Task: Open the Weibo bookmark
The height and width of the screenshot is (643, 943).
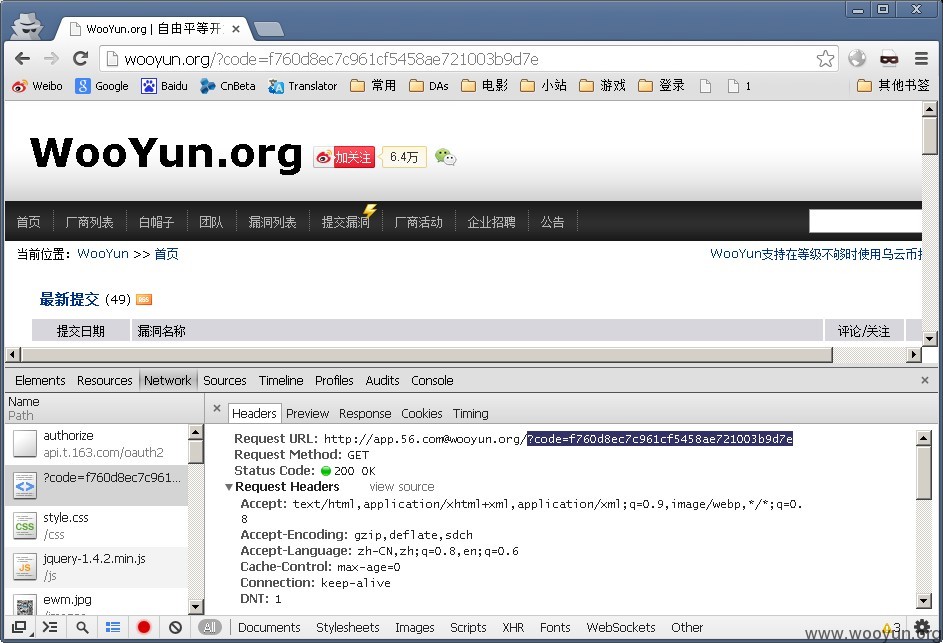Action: (x=37, y=86)
